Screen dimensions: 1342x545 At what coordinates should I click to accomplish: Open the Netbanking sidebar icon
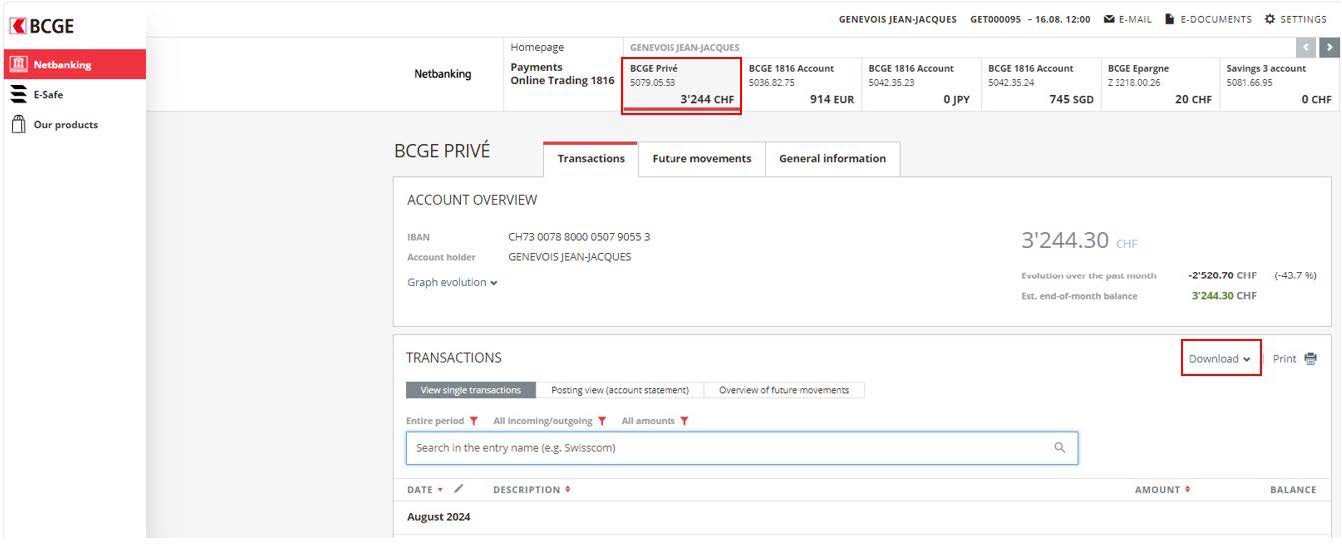coord(19,65)
